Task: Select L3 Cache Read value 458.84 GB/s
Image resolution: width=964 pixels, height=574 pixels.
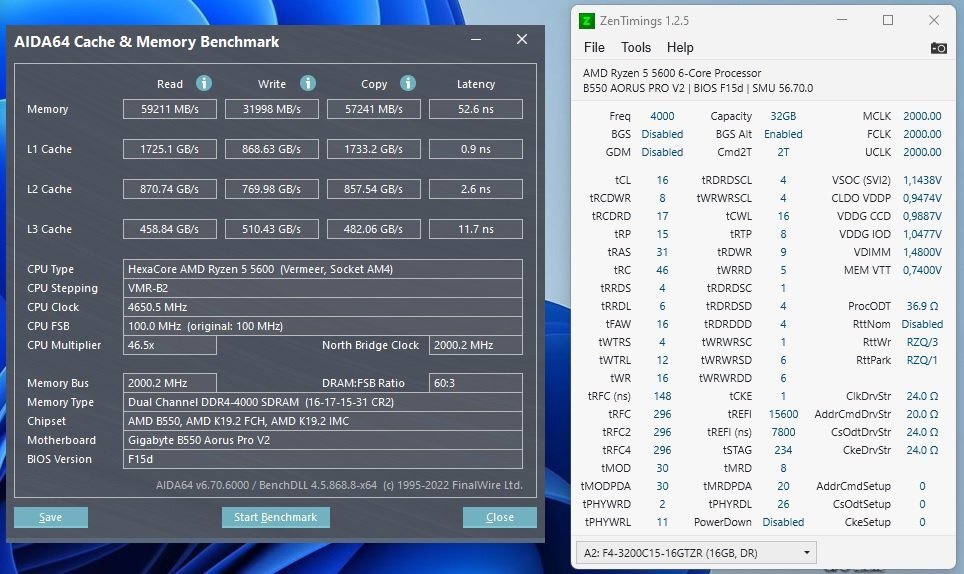Action: pos(170,229)
